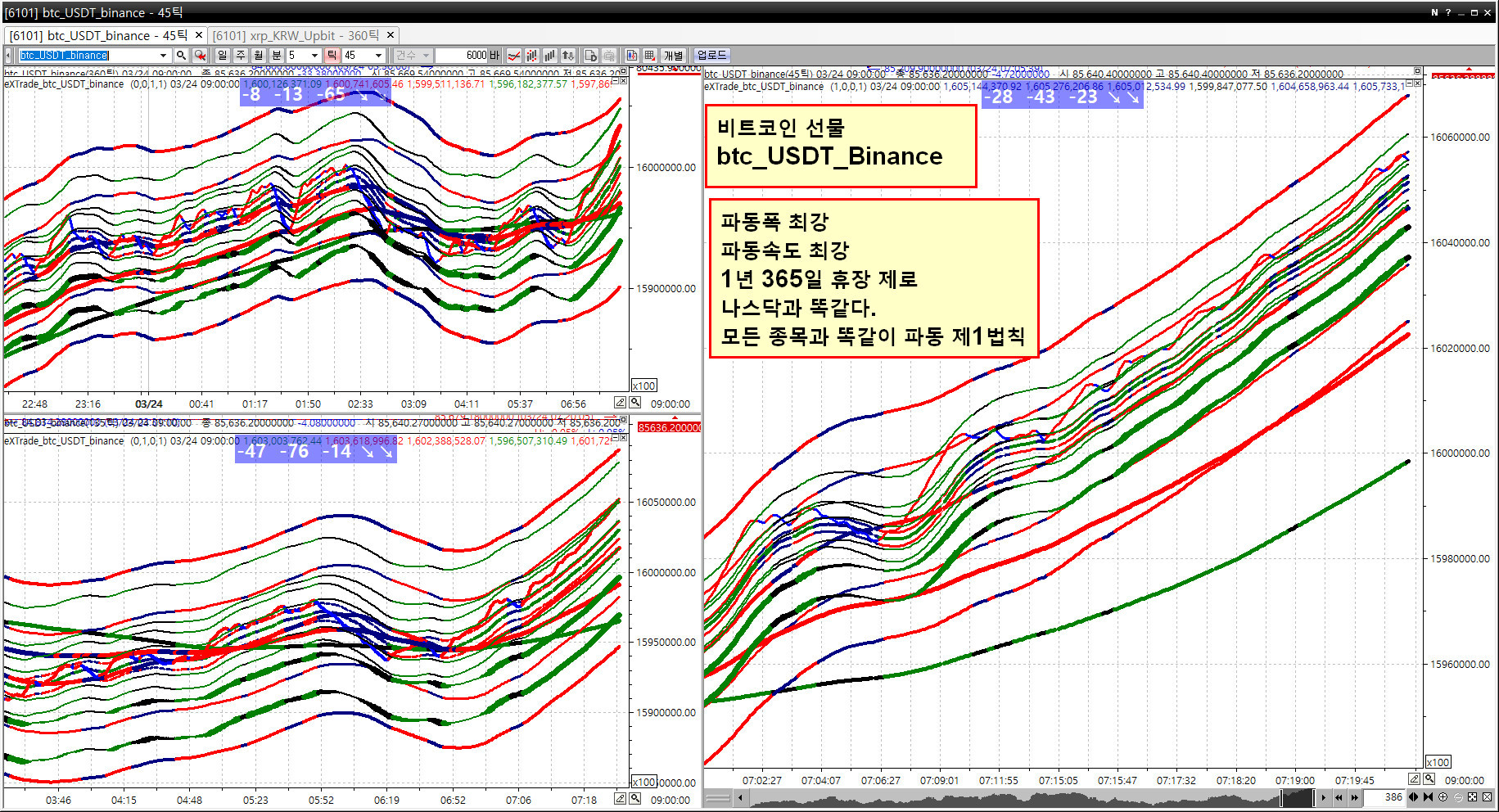
Task: Click the timeline scroll left arrow
Action: [740, 797]
